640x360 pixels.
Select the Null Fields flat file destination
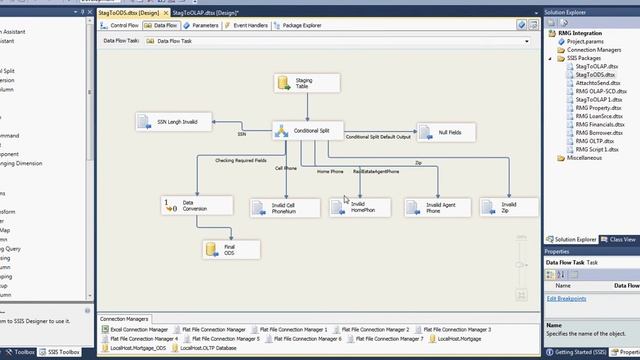446,132
